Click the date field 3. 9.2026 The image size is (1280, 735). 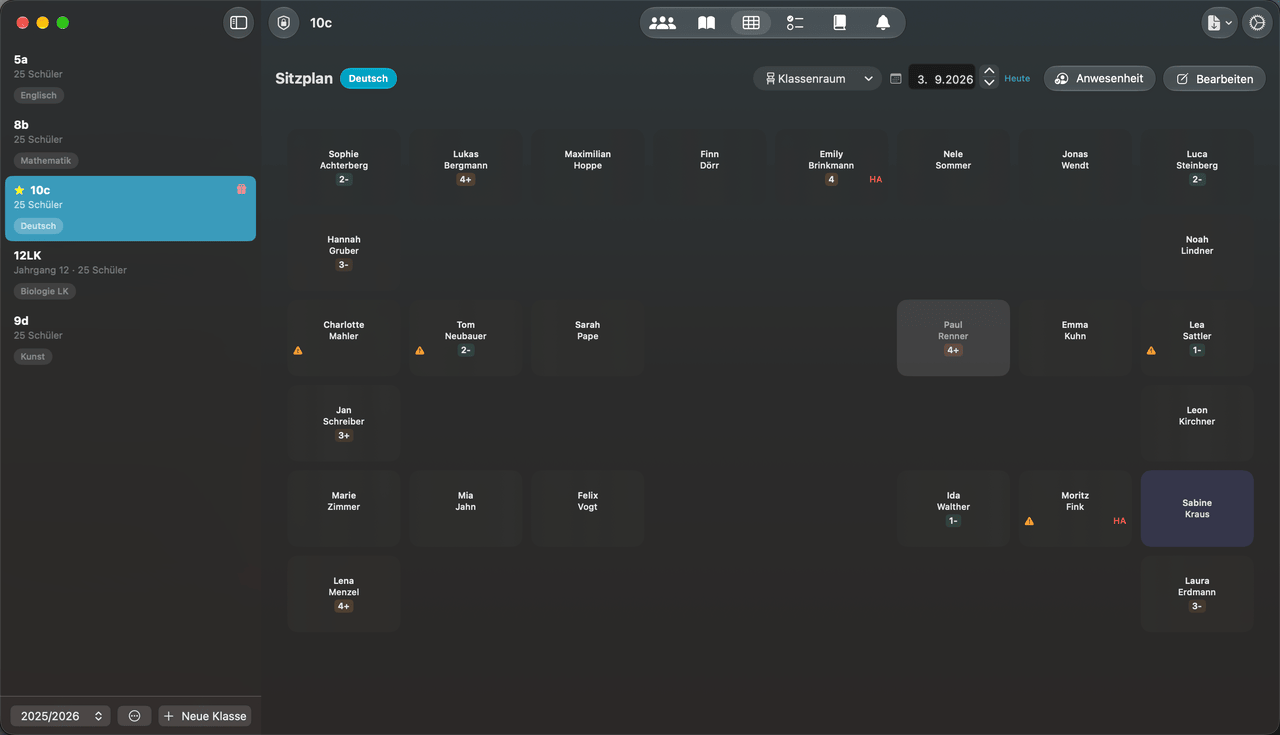[943, 79]
